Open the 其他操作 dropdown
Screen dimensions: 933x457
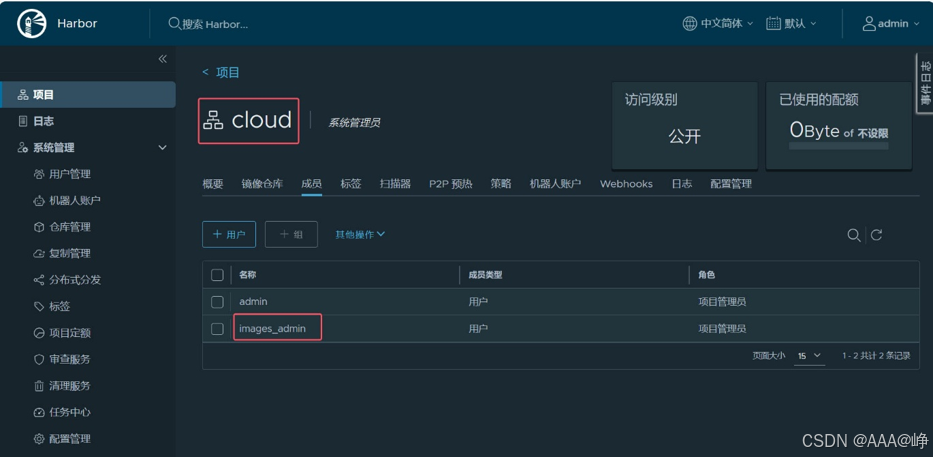click(360, 234)
